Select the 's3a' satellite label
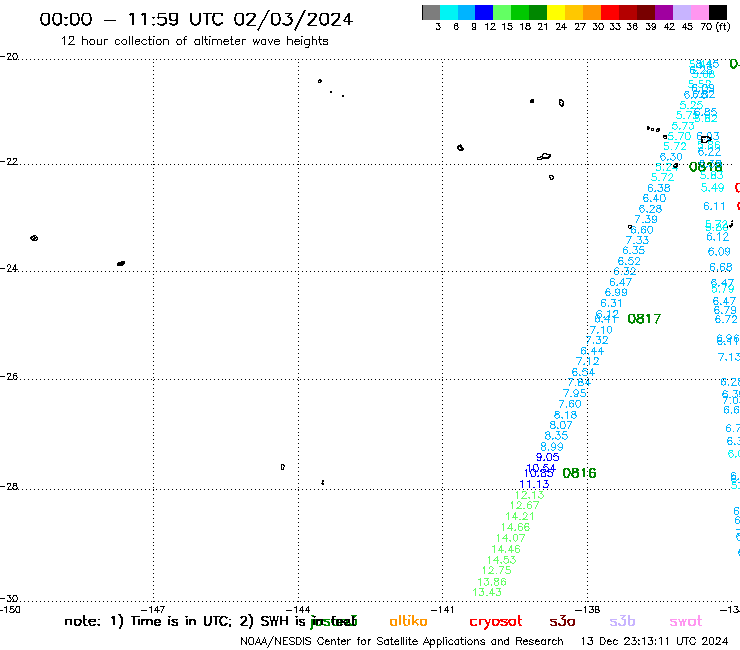This screenshot has height=650, width=740. [562, 622]
